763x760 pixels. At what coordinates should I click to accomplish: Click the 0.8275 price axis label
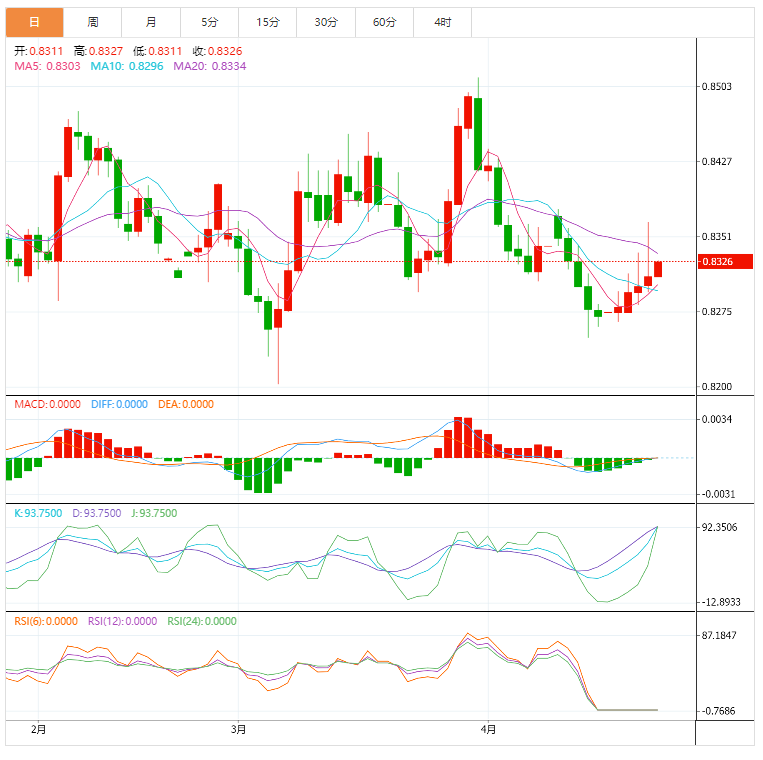coord(716,311)
